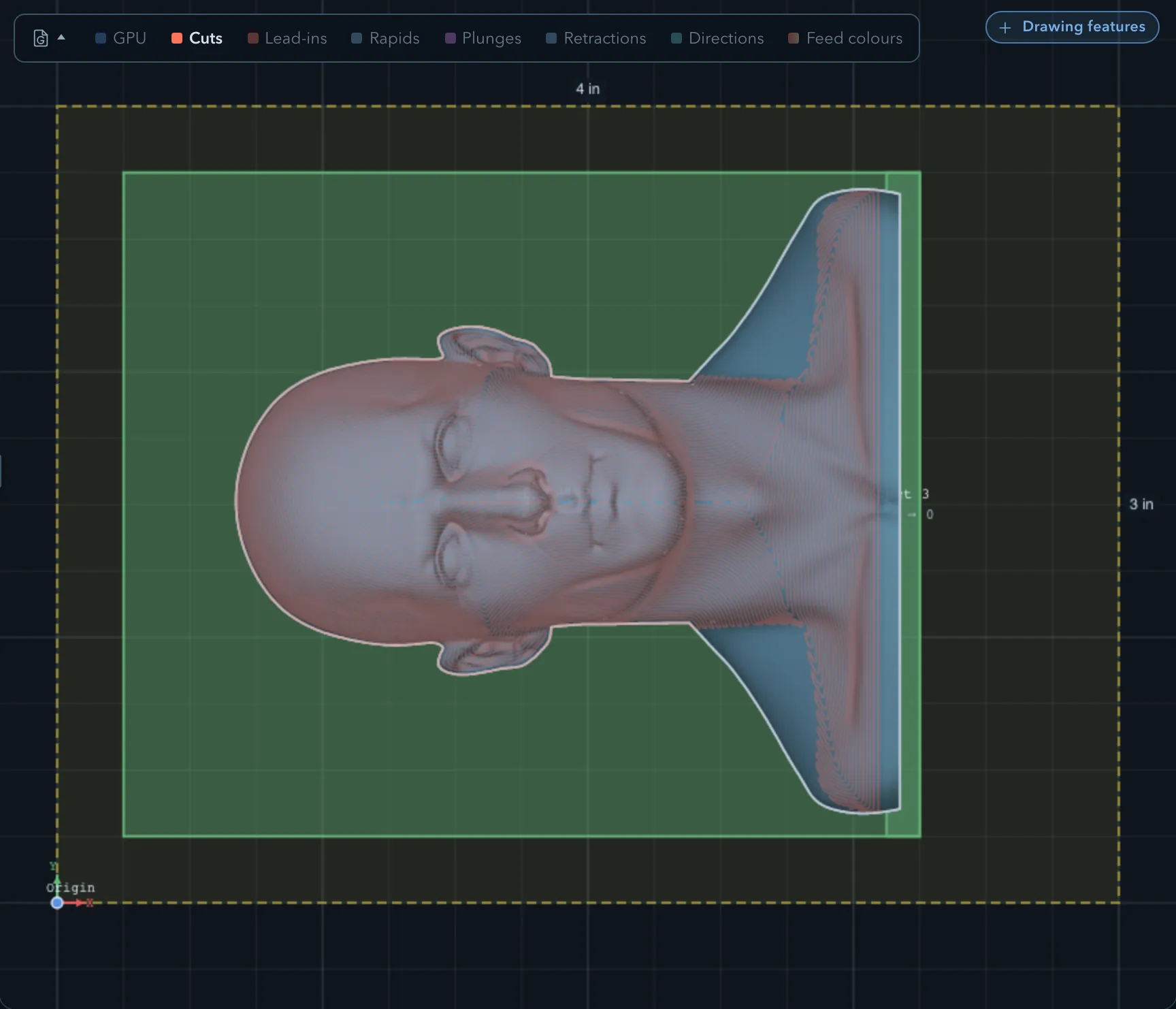1176x1009 pixels.
Task: Turn on Directions overlay
Action: point(717,38)
